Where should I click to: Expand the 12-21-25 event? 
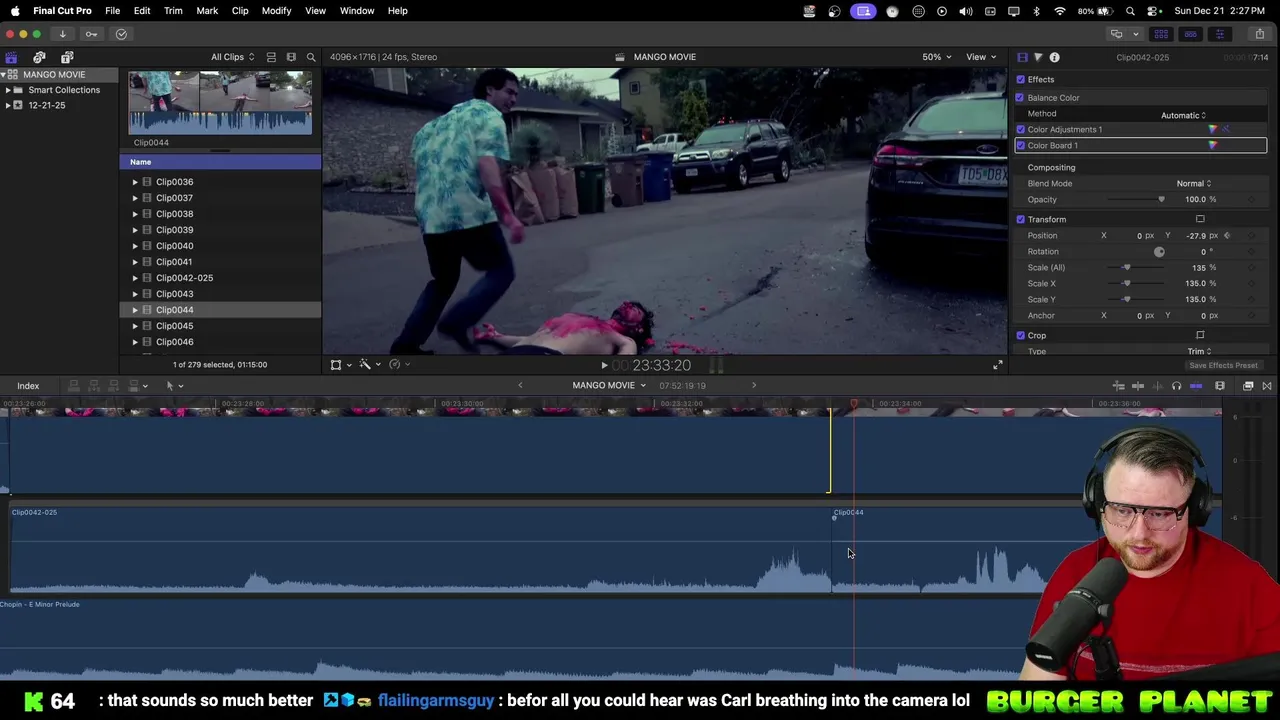8,106
